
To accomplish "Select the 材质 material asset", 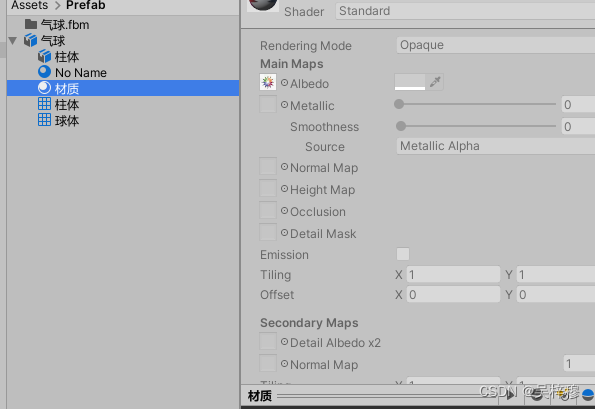I will (x=123, y=88).
